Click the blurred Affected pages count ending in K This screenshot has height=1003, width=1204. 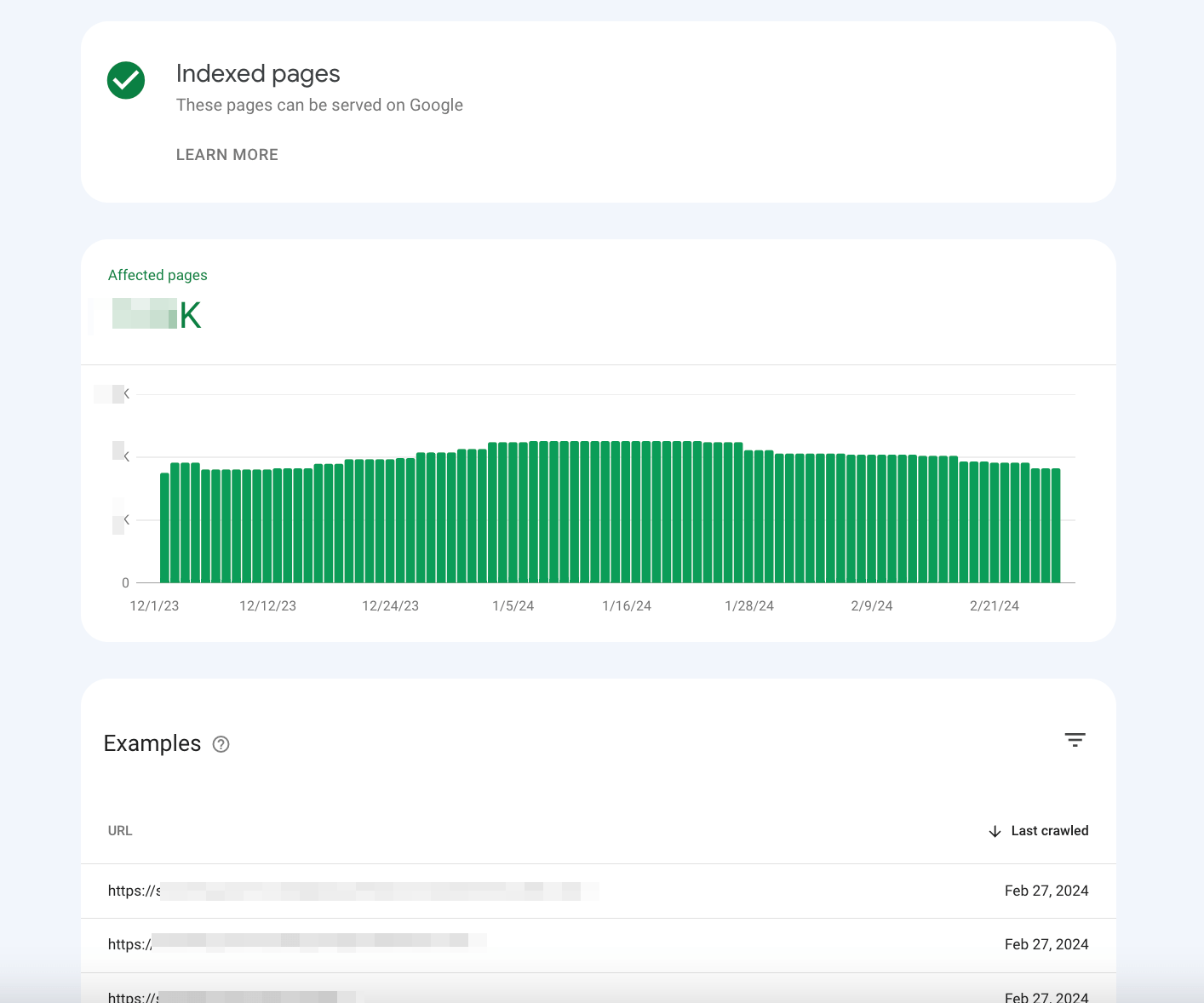[x=157, y=315]
